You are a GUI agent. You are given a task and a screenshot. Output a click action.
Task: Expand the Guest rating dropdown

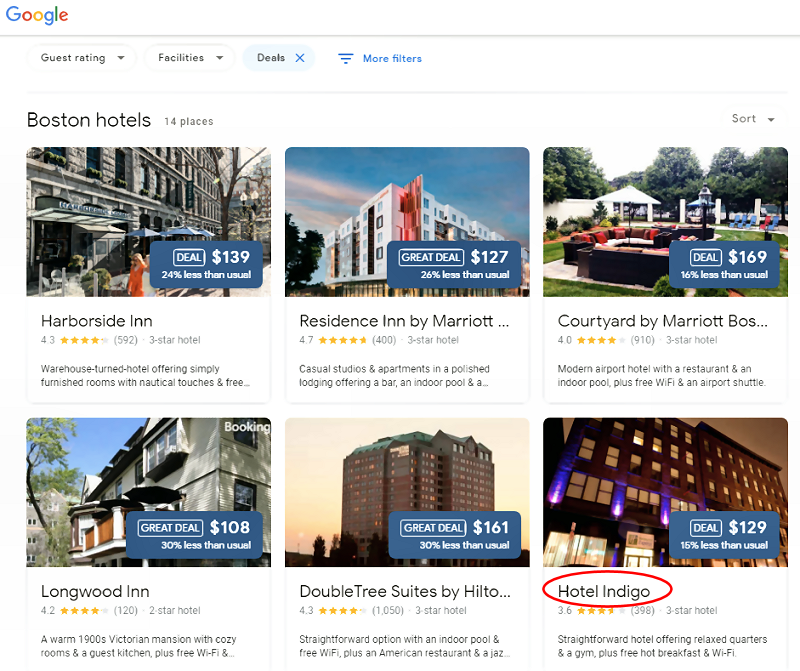coord(82,58)
